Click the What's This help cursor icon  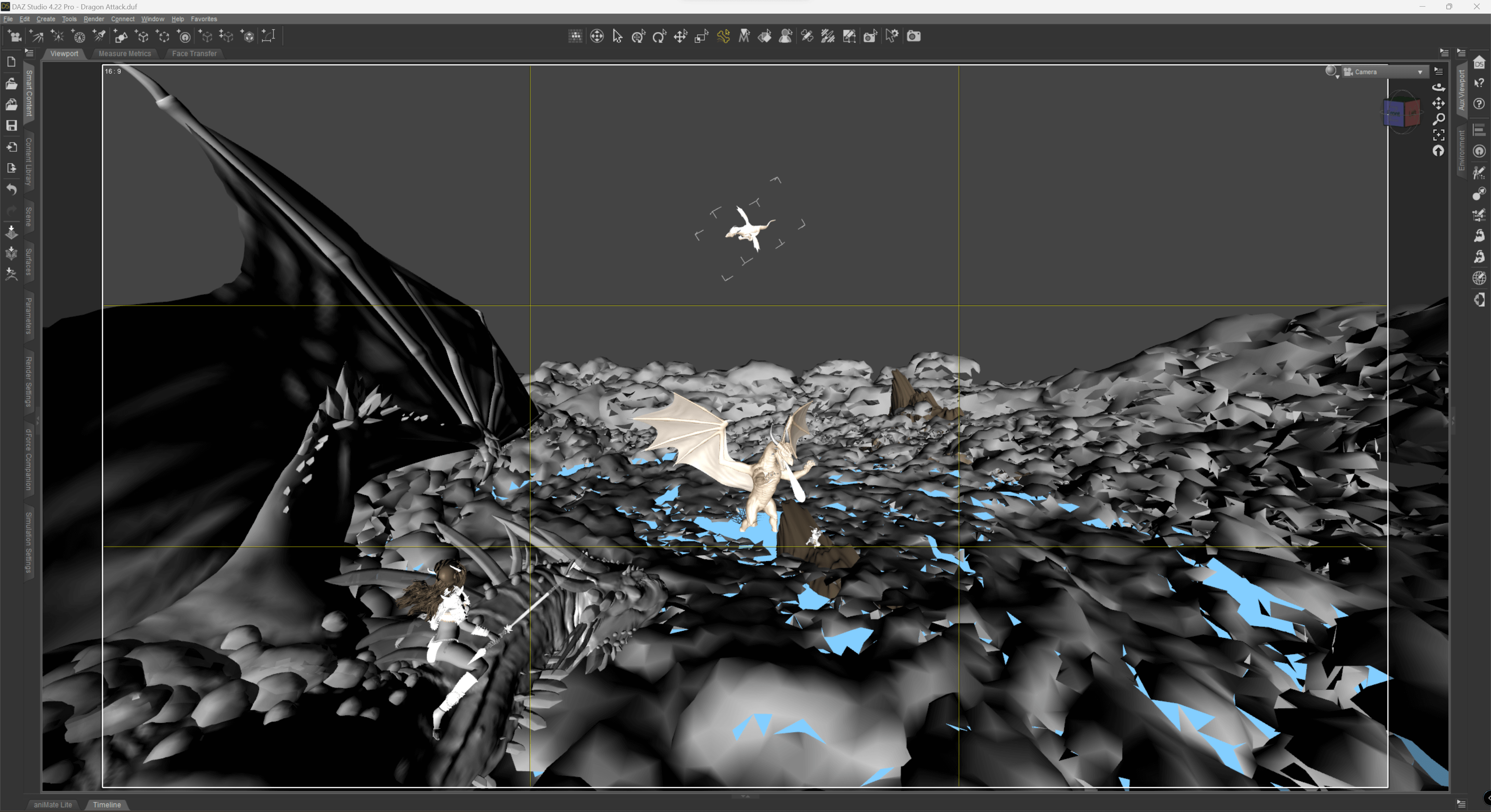[x=1479, y=83]
